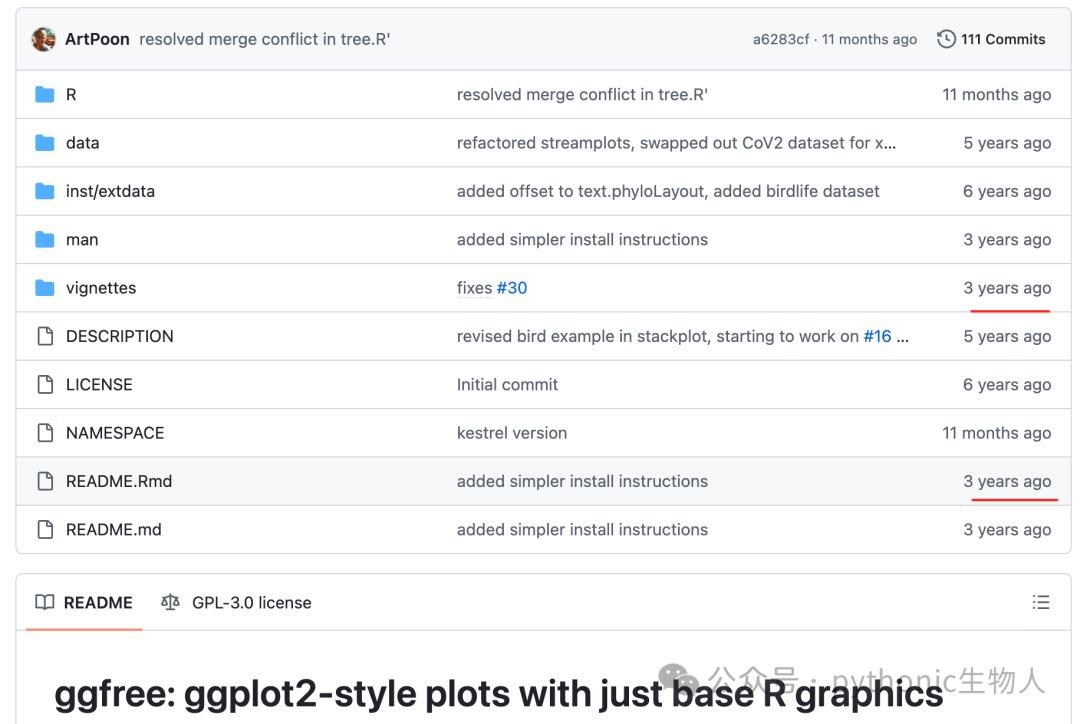
Task: Open commit hash a6283cf
Action: [780, 39]
